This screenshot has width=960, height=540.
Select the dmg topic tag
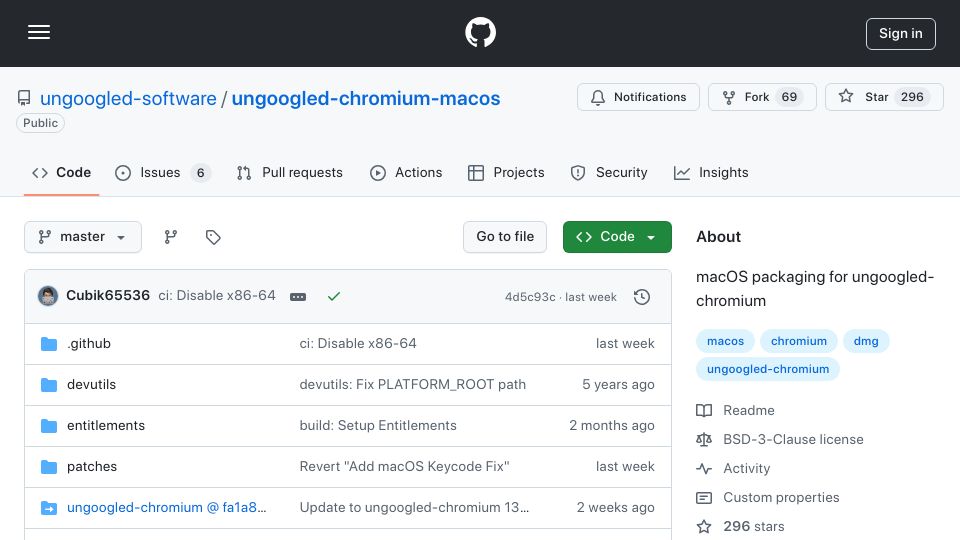866,341
